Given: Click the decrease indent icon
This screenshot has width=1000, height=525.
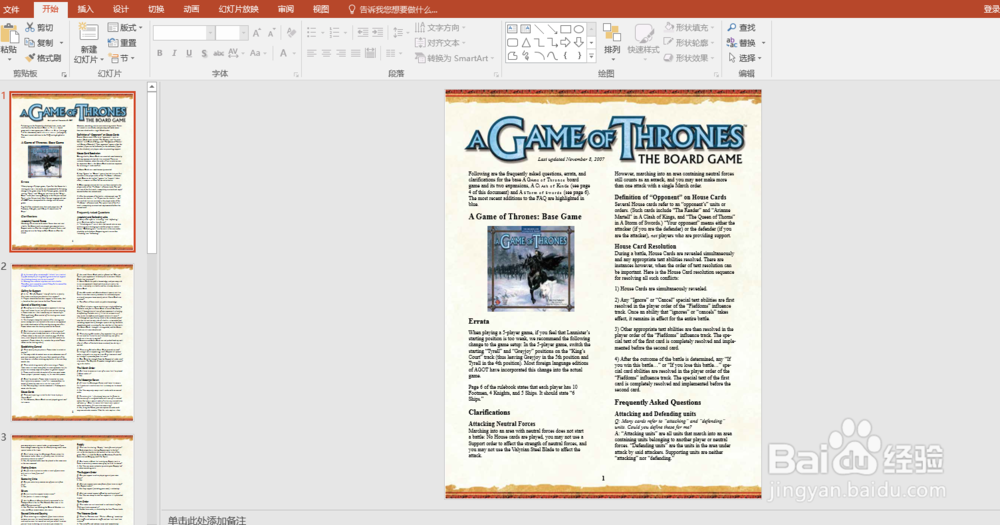Looking at the screenshot, I should 362,33.
